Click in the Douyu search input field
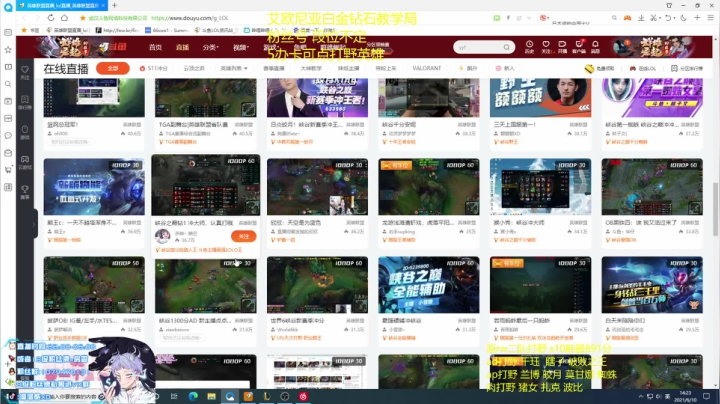Viewport: 720px width, 404px height. click(x=478, y=47)
